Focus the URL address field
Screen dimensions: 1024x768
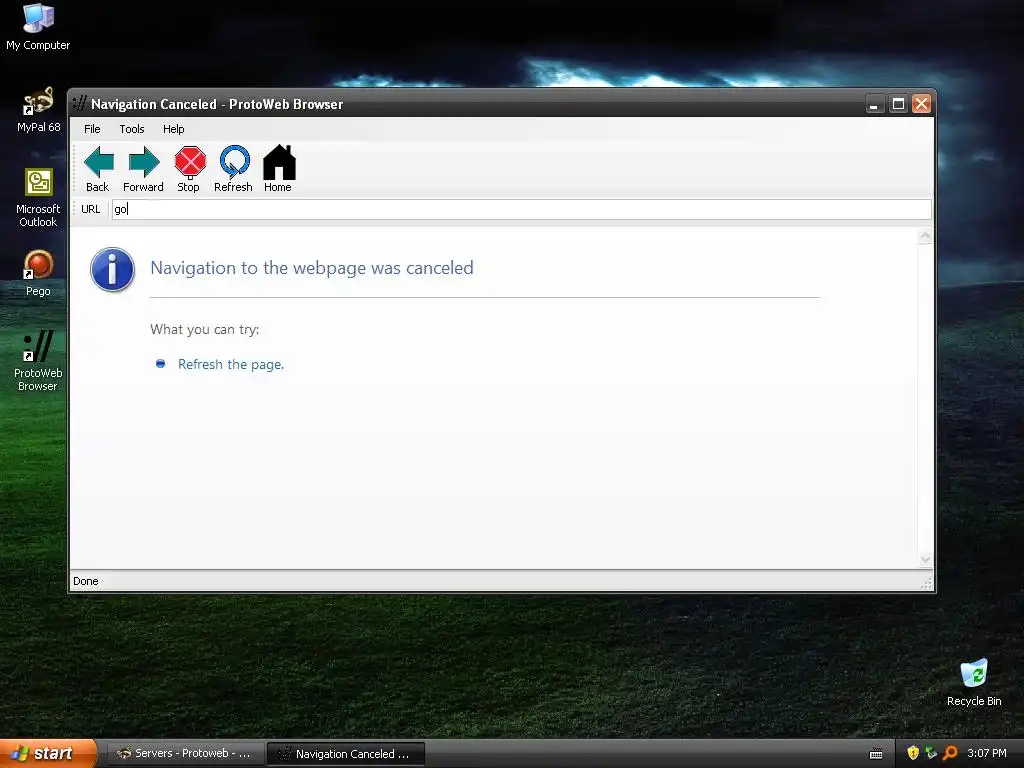(521, 209)
